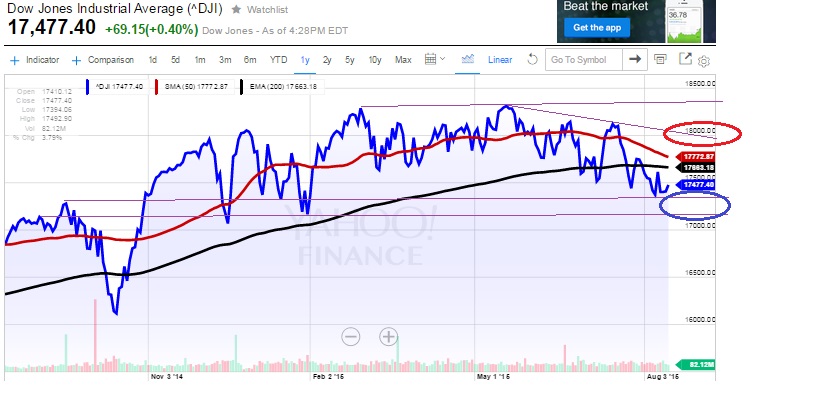
Task: Zoom in with the plus circle
Action: click(388, 336)
